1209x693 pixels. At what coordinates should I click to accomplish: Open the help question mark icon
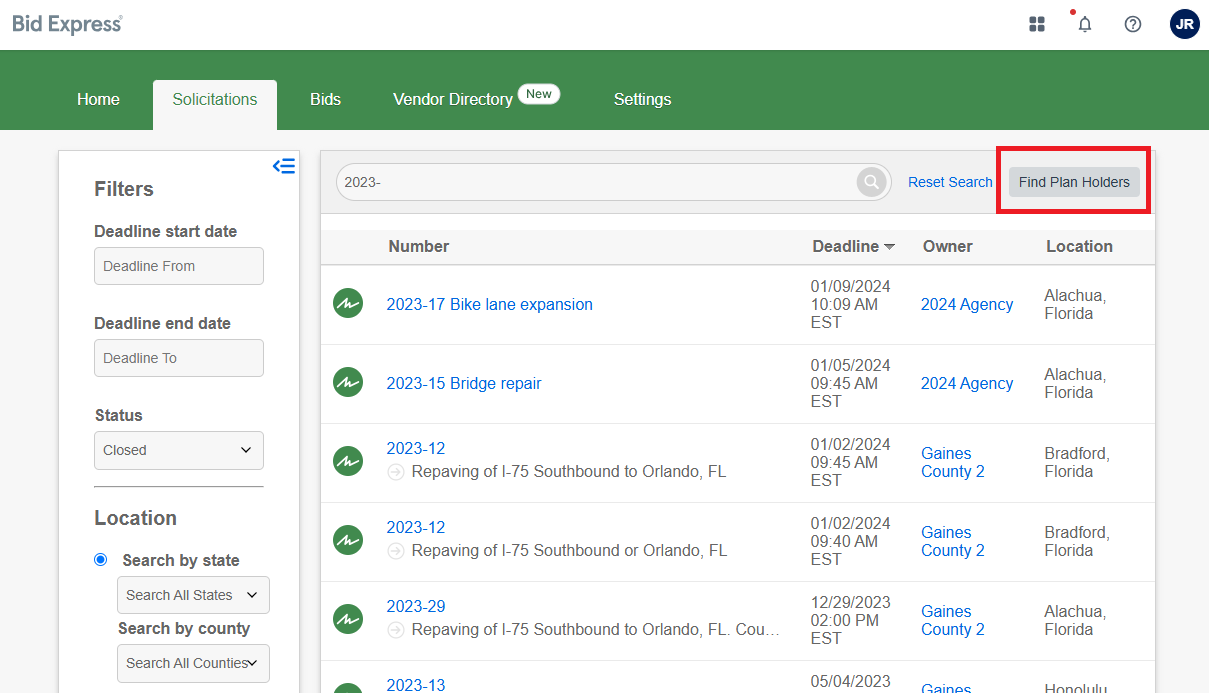(x=1133, y=24)
